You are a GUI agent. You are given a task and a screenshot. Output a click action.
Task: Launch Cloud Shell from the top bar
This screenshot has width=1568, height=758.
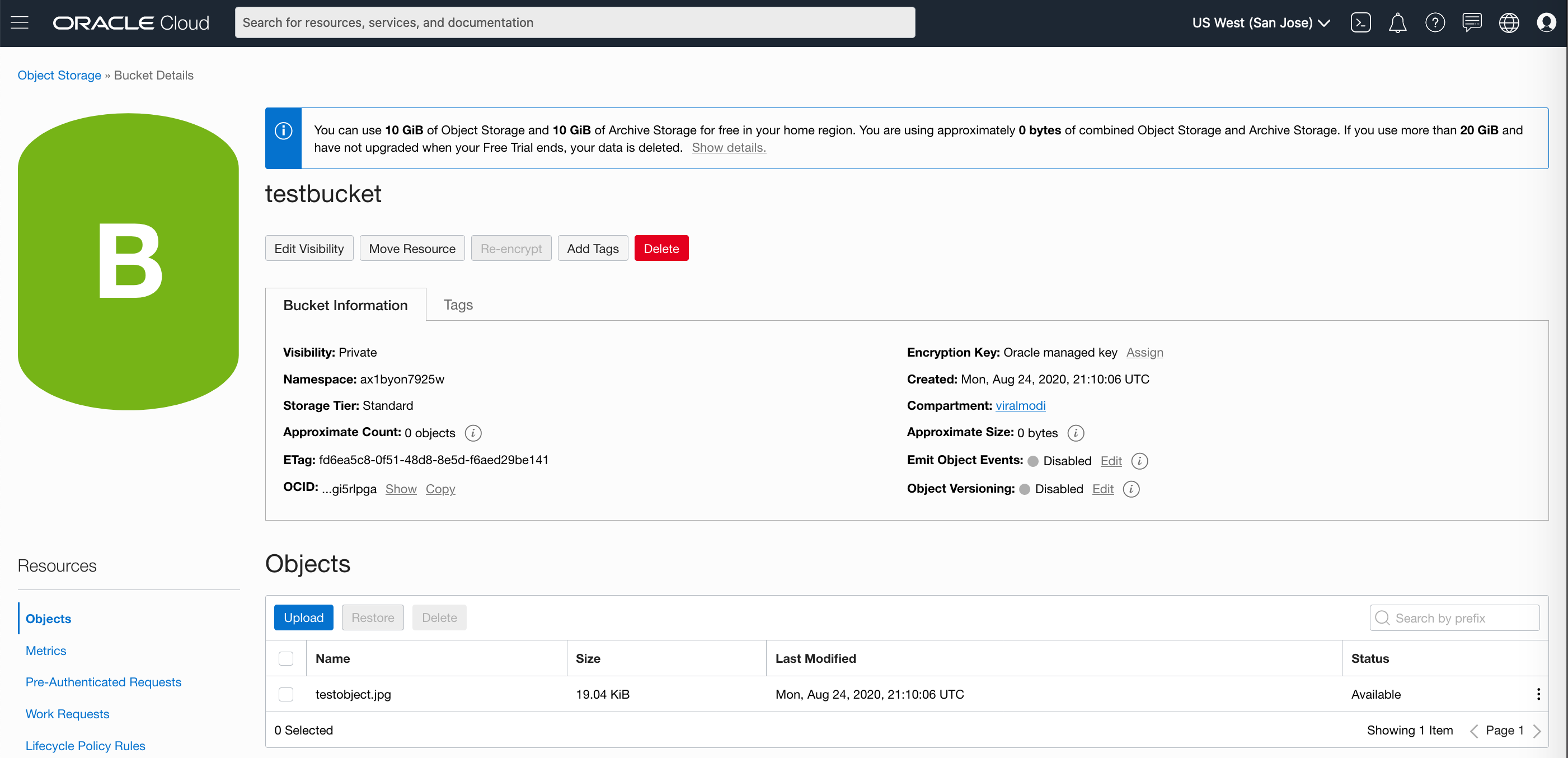(1360, 22)
